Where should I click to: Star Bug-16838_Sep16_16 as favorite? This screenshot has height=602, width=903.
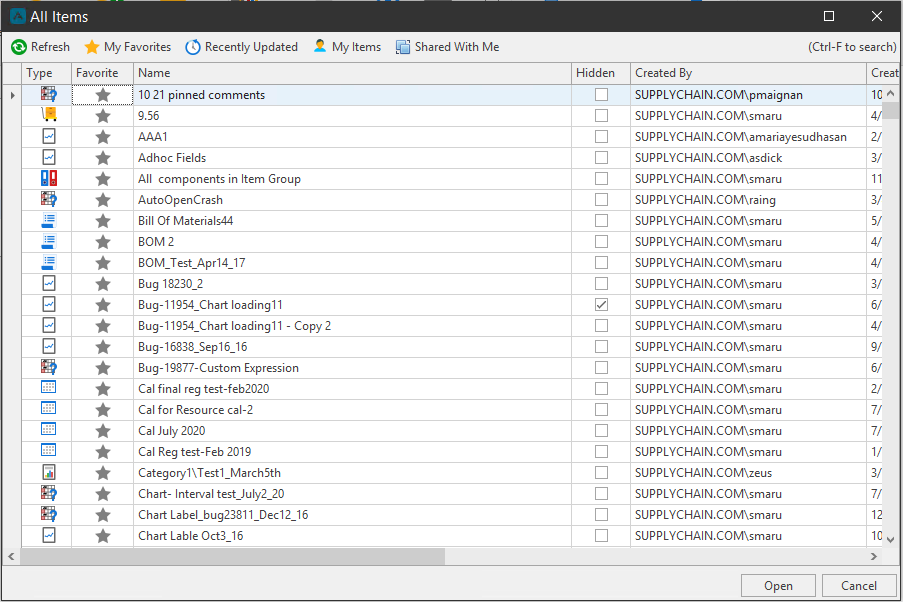click(103, 347)
